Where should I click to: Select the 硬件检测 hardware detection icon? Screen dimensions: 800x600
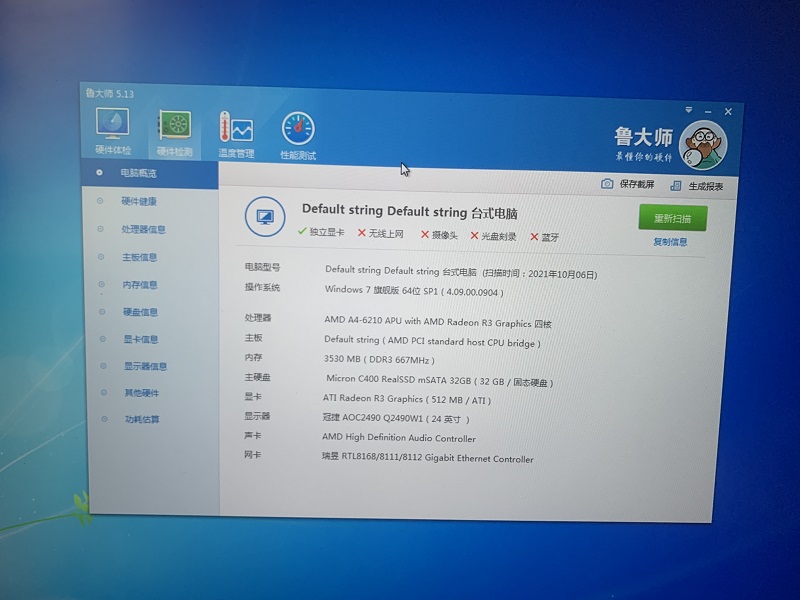[x=174, y=133]
